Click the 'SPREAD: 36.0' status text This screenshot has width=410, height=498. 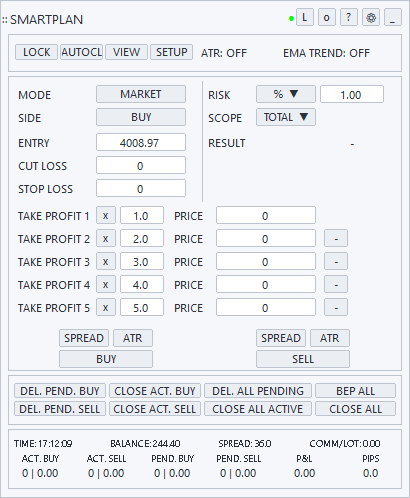[x=245, y=443]
